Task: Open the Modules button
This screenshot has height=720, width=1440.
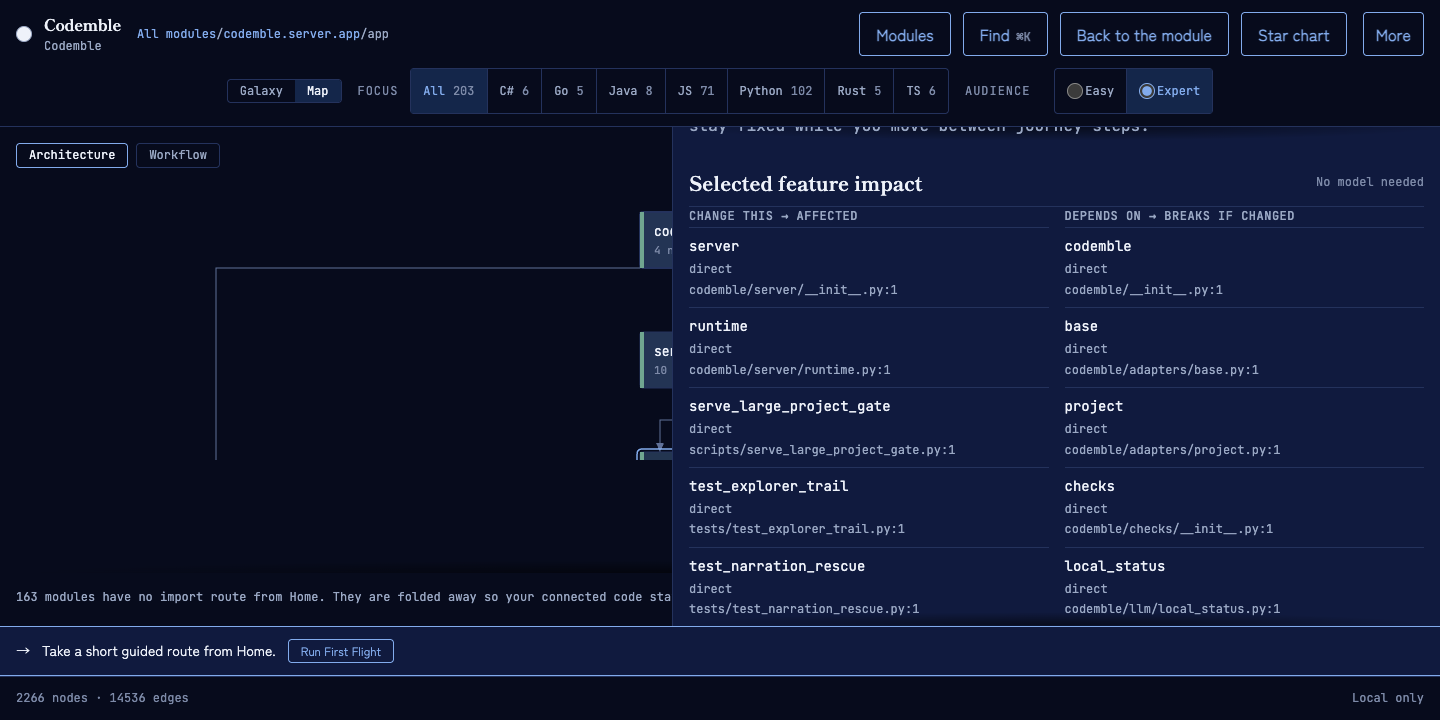Action: [x=904, y=34]
